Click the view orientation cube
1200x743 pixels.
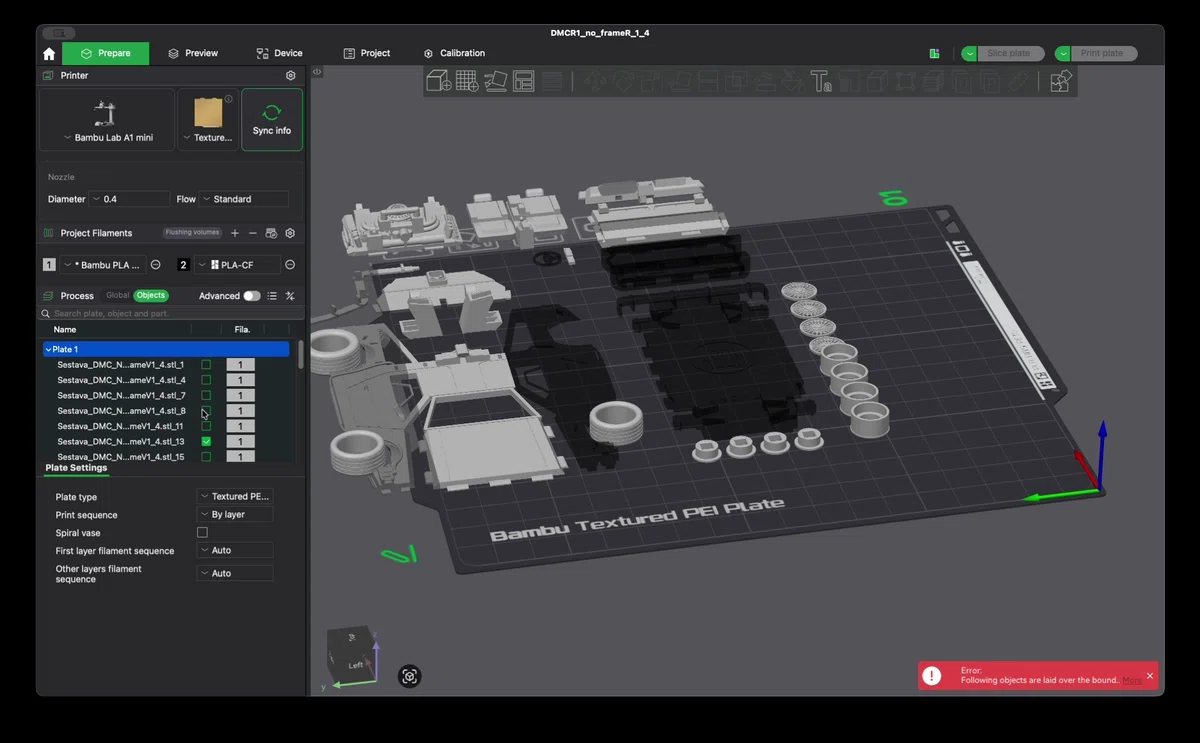[x=353, y=654]
